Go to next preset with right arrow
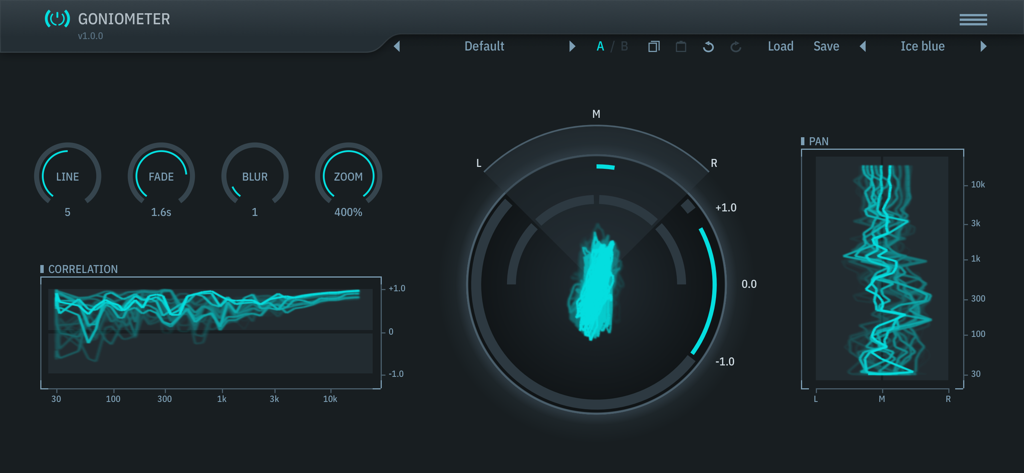This screenshot has height=473, width=1024. pyautogui.click(x=572, y=47)
